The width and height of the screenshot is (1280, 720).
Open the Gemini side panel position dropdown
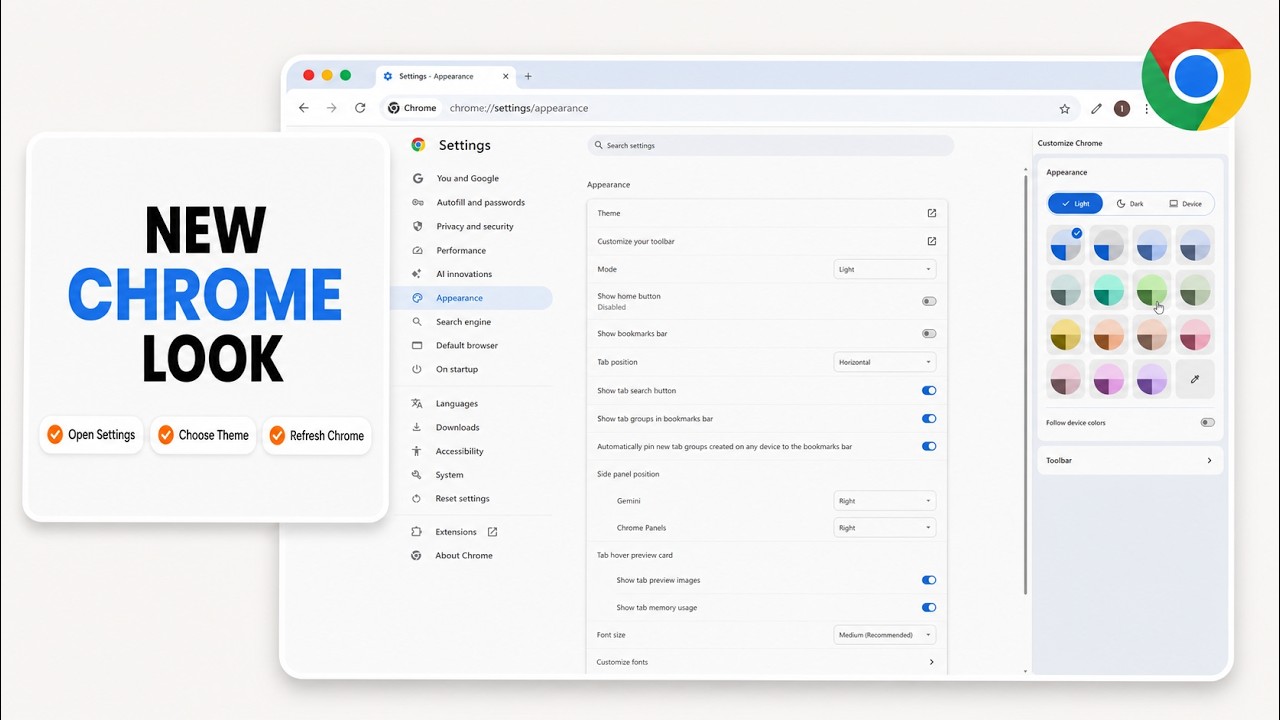click(885, 501)
